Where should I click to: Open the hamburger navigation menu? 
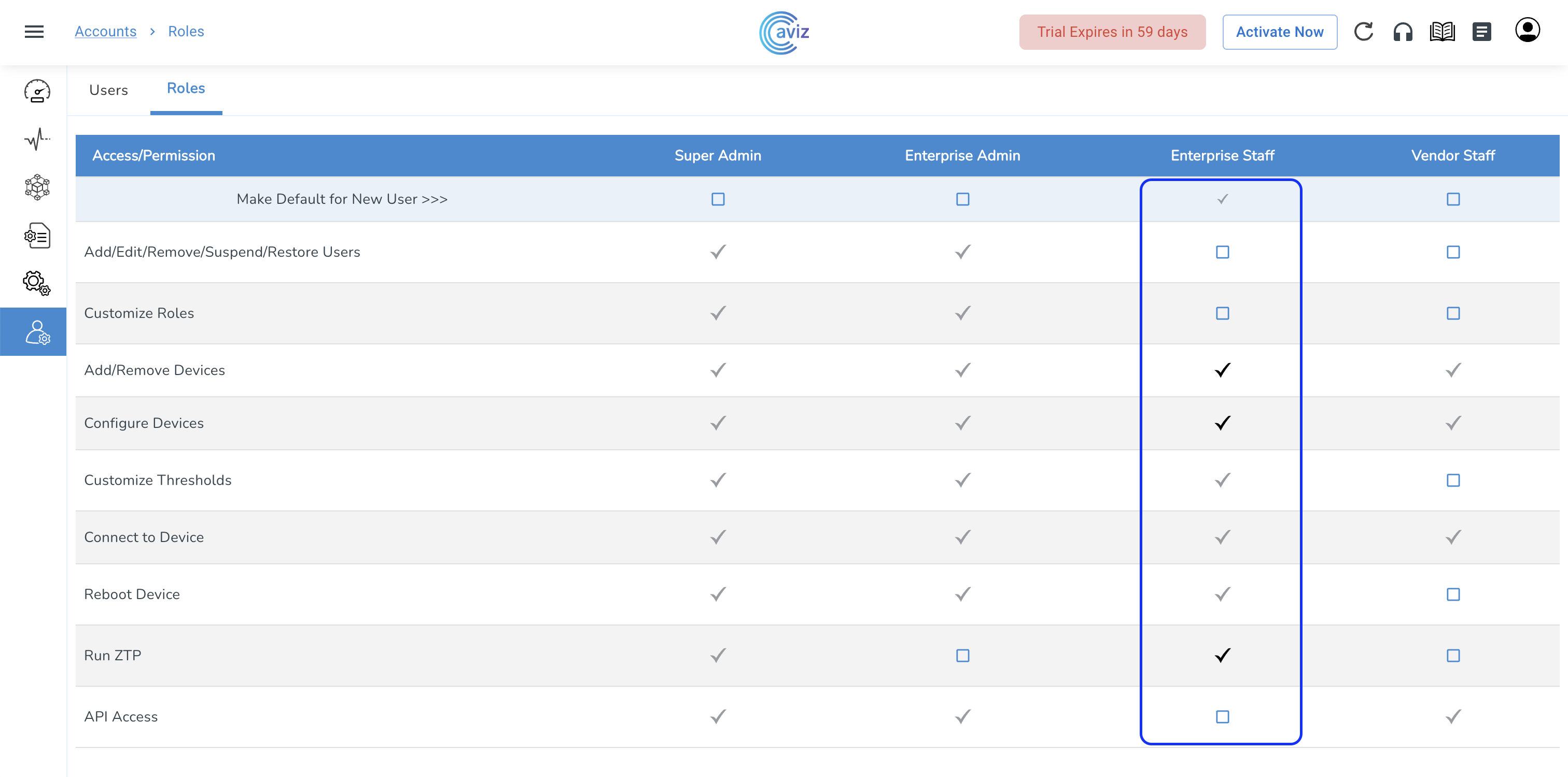(34, 32)
